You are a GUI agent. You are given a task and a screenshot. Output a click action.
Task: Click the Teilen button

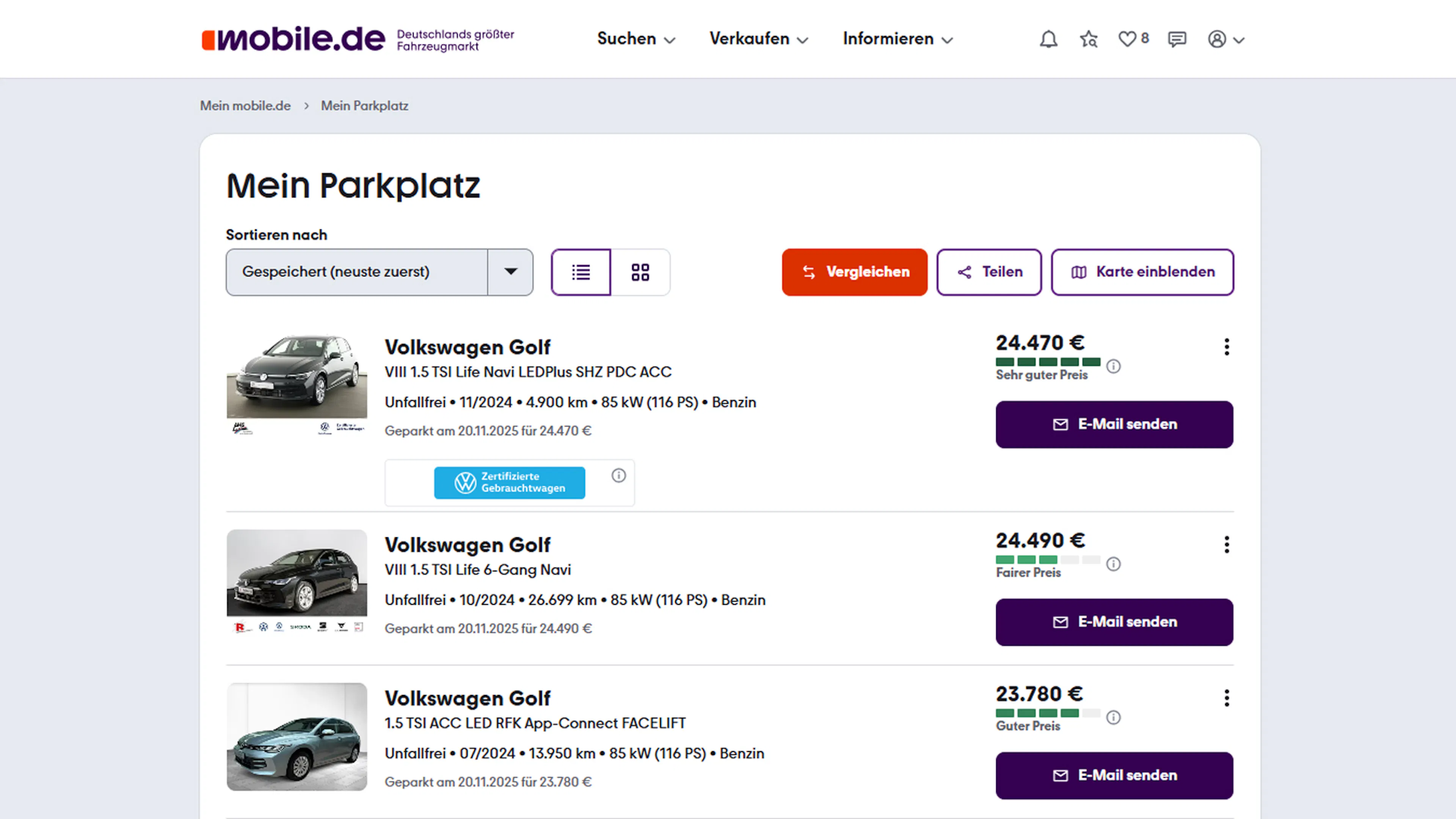click(989, 272)
